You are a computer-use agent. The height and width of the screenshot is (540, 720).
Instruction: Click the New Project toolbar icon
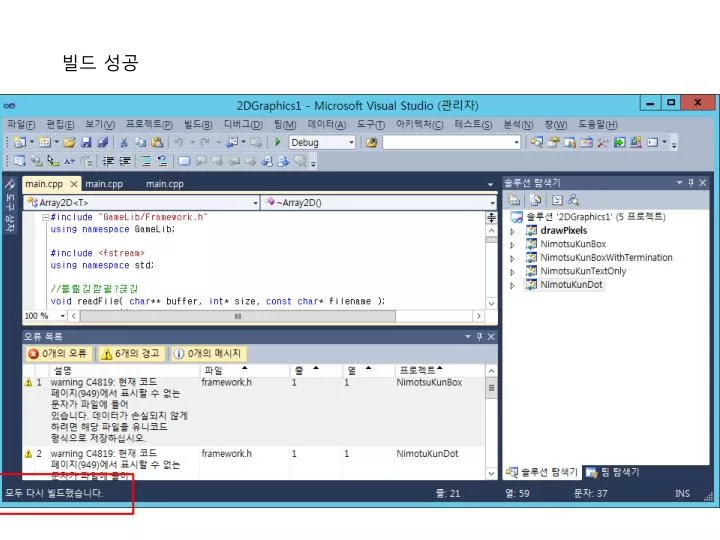point(20,142)
